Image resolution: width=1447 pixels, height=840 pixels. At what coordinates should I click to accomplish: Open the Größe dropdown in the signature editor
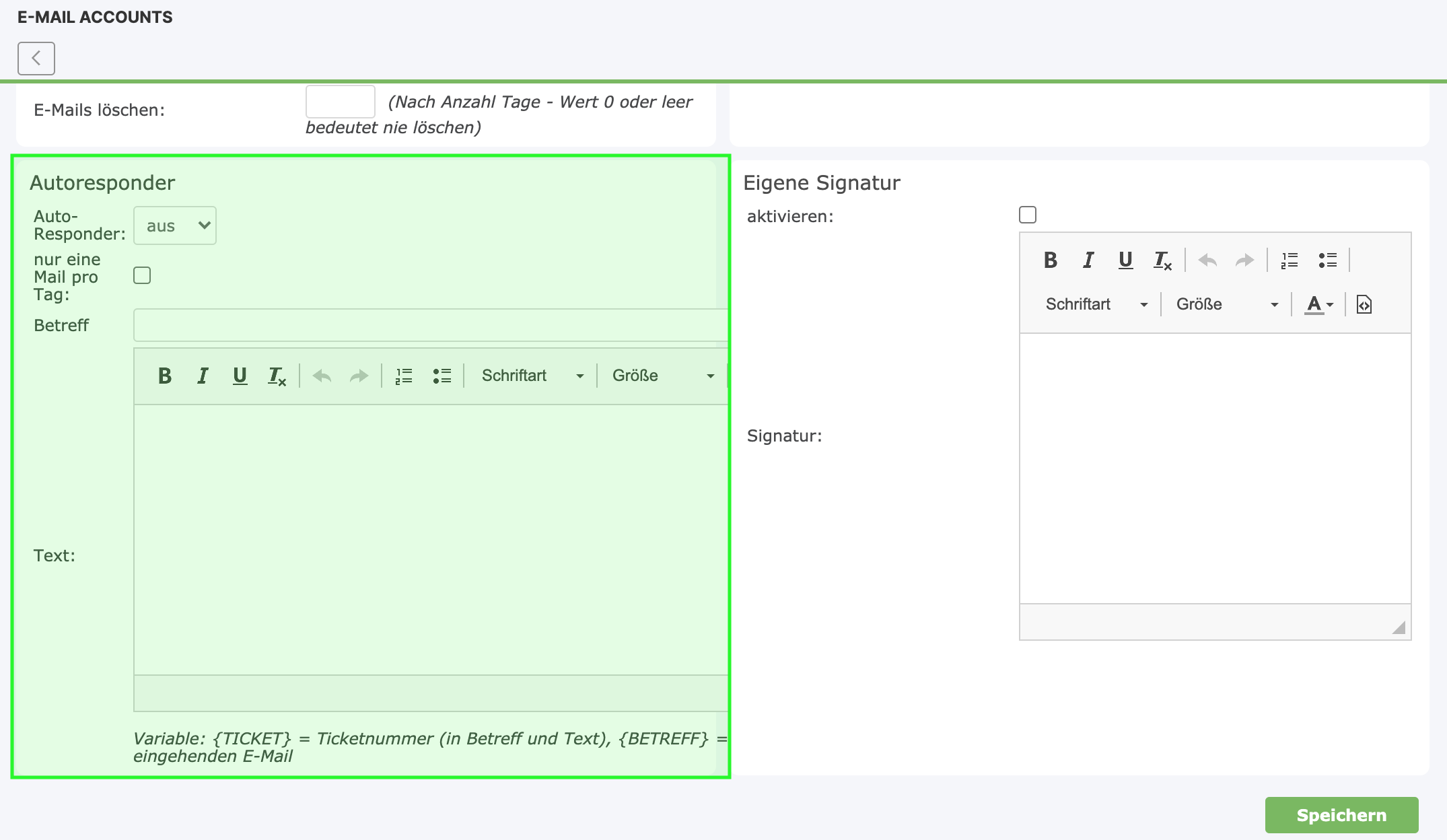click(x=1226, y=304)
